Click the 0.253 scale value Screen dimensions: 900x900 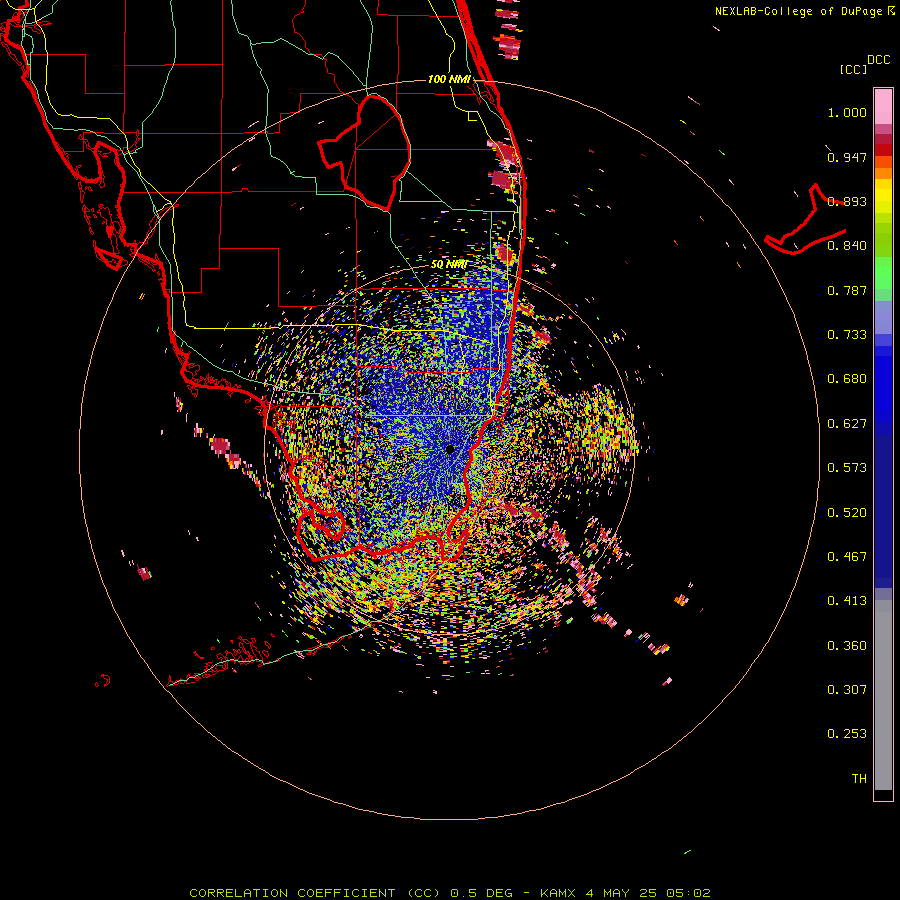point(847,734)
